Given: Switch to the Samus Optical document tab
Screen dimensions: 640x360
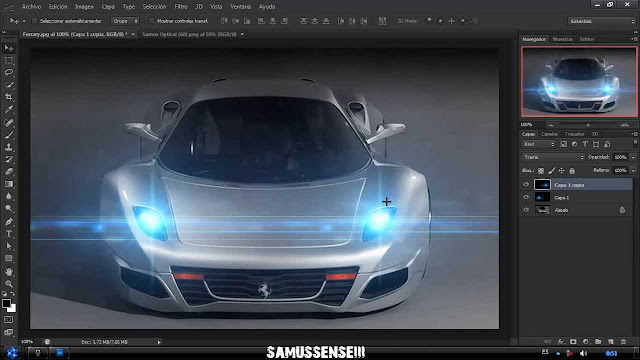Looking at the screenshot, I should pos(189,34).
